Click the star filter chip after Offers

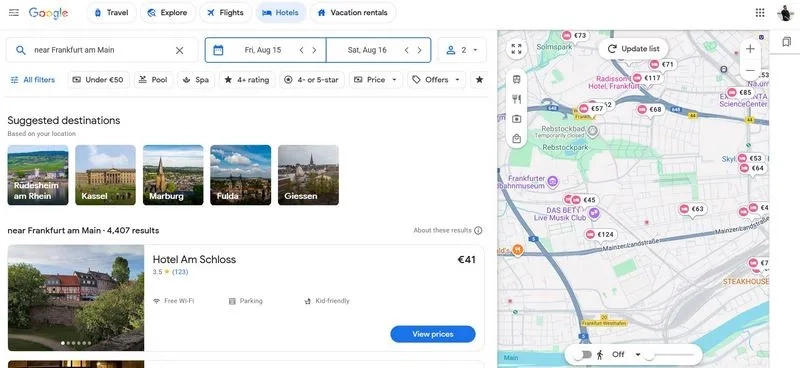point(479,80)
